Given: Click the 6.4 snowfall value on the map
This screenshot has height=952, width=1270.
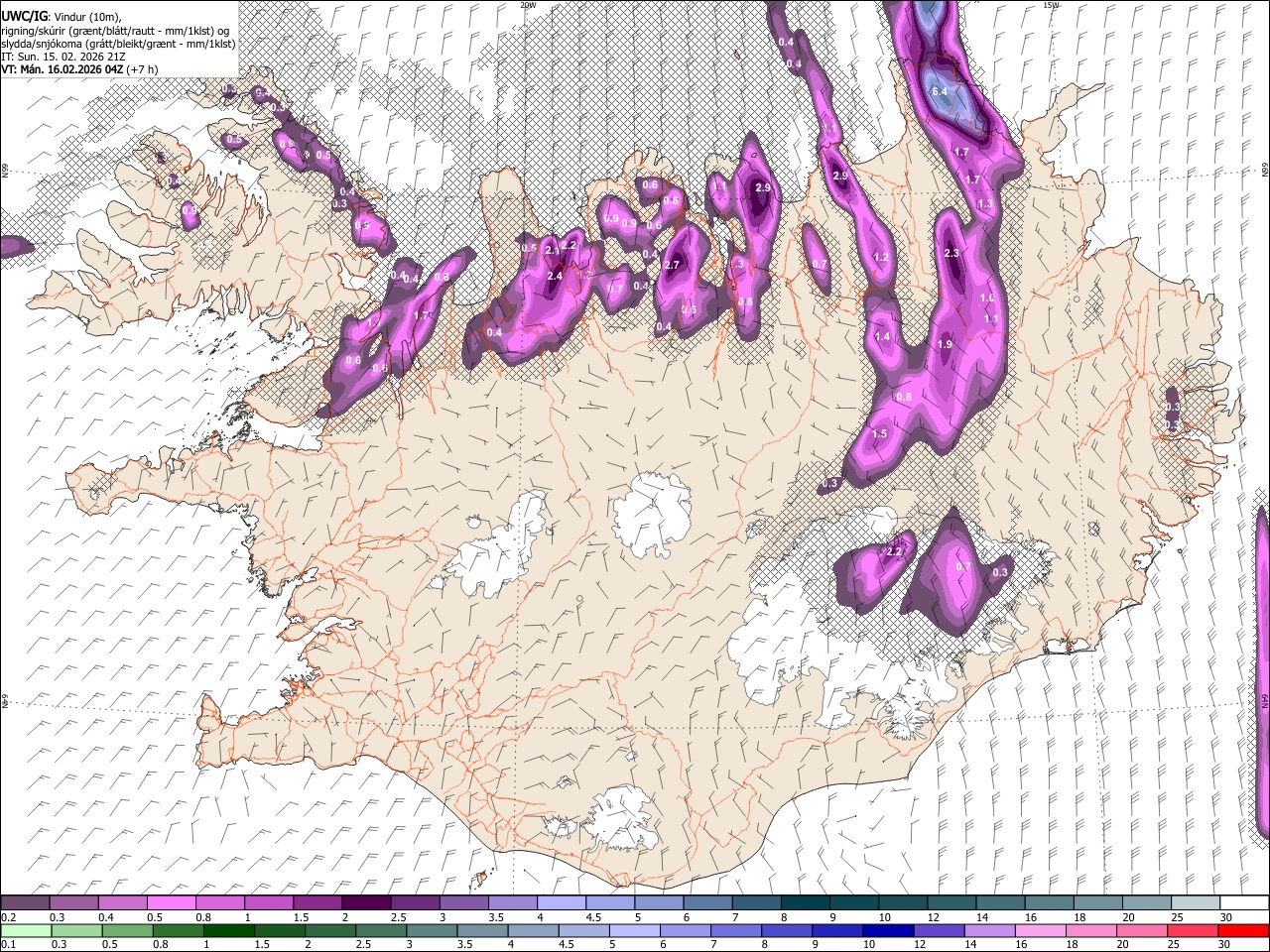Looking at the screenshot, I should 940,91.
